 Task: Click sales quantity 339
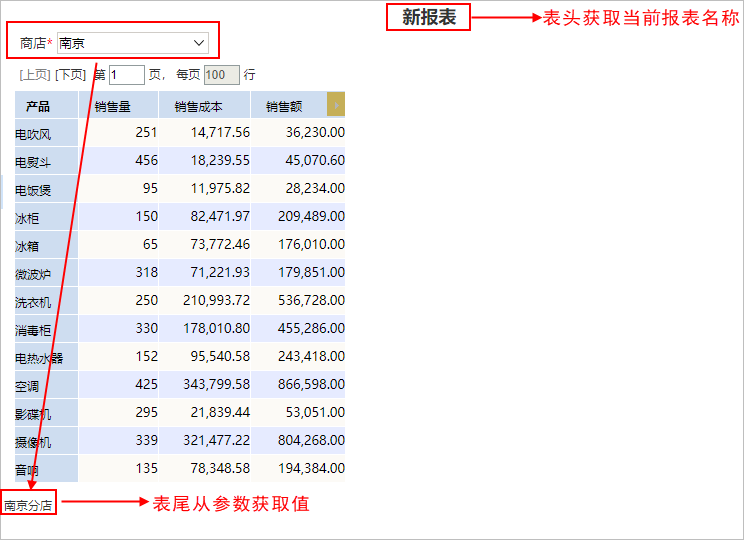147,440
